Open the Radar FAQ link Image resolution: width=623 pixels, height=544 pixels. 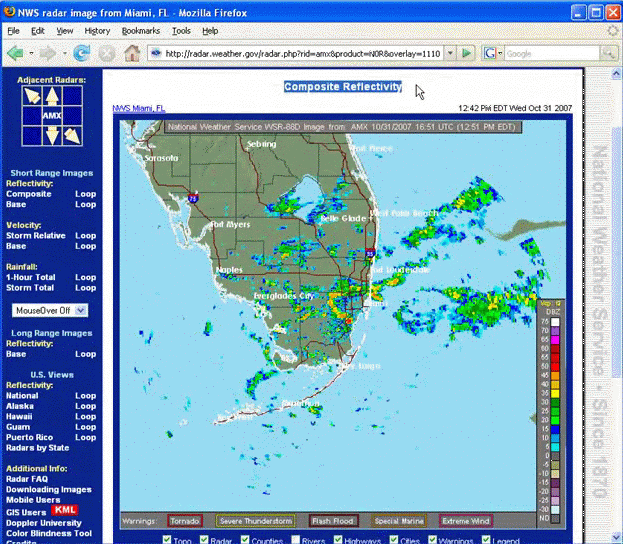coord(27,479)
